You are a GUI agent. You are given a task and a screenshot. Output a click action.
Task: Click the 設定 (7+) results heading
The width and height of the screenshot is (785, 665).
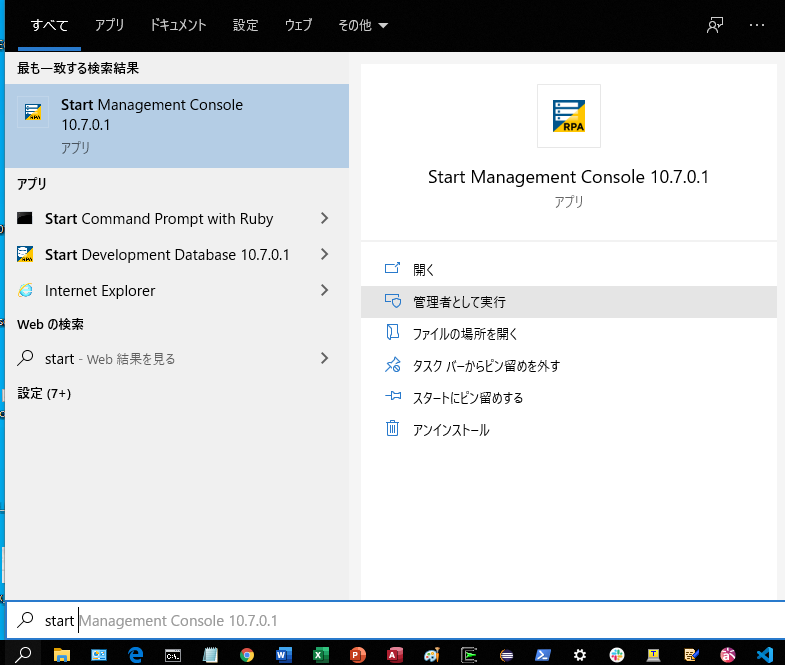click(x=44, y=394)
